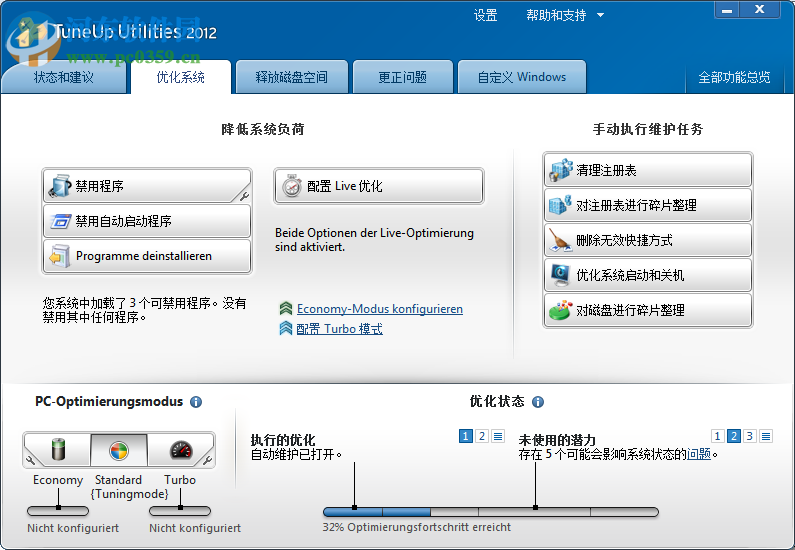The height and width of the screenshot is (550, 795).
Task: Open 配置 Turbo 模式 link
Action: pyautogui.click(x=339, y=329)
